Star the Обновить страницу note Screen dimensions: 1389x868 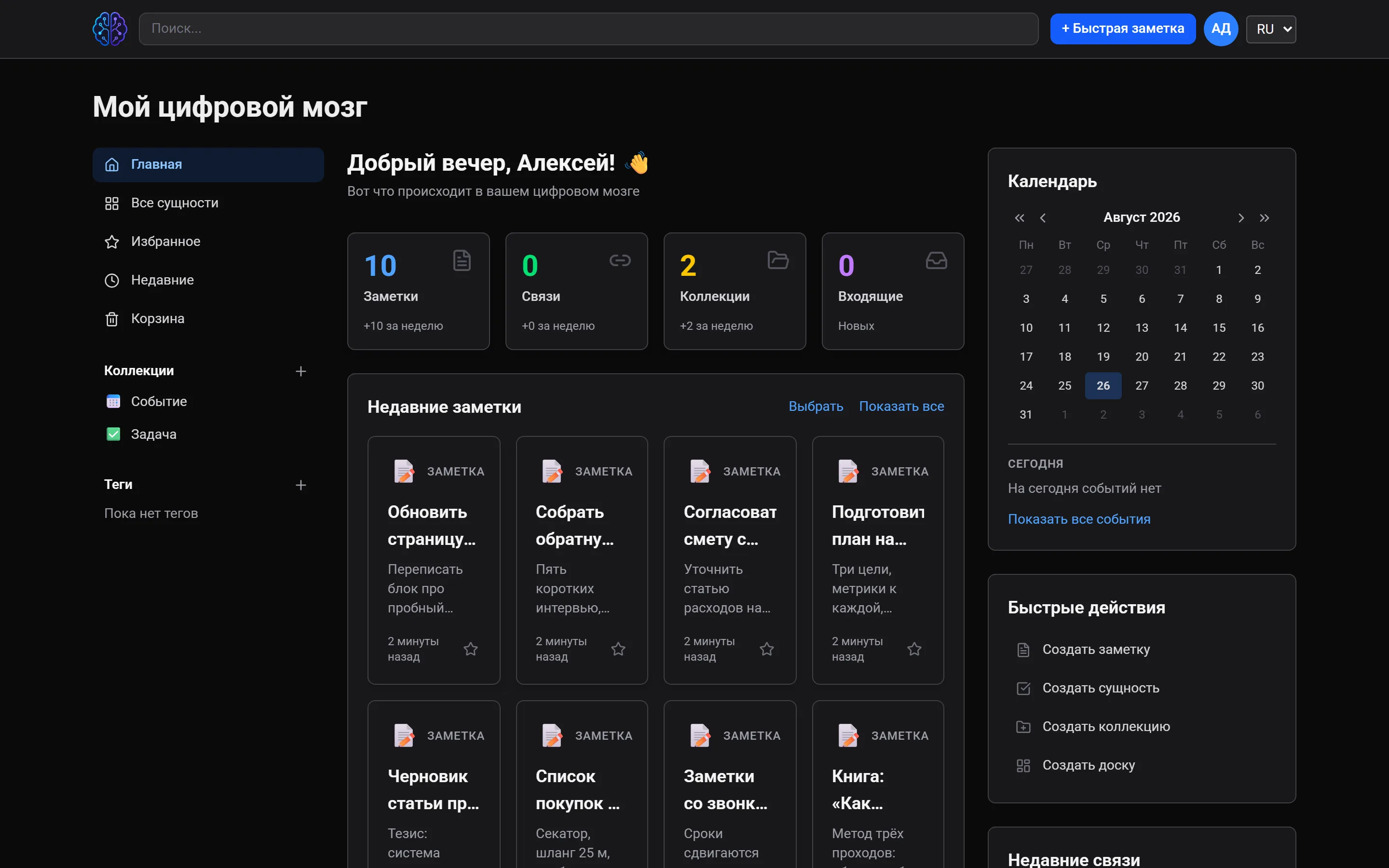pos(471,649)
